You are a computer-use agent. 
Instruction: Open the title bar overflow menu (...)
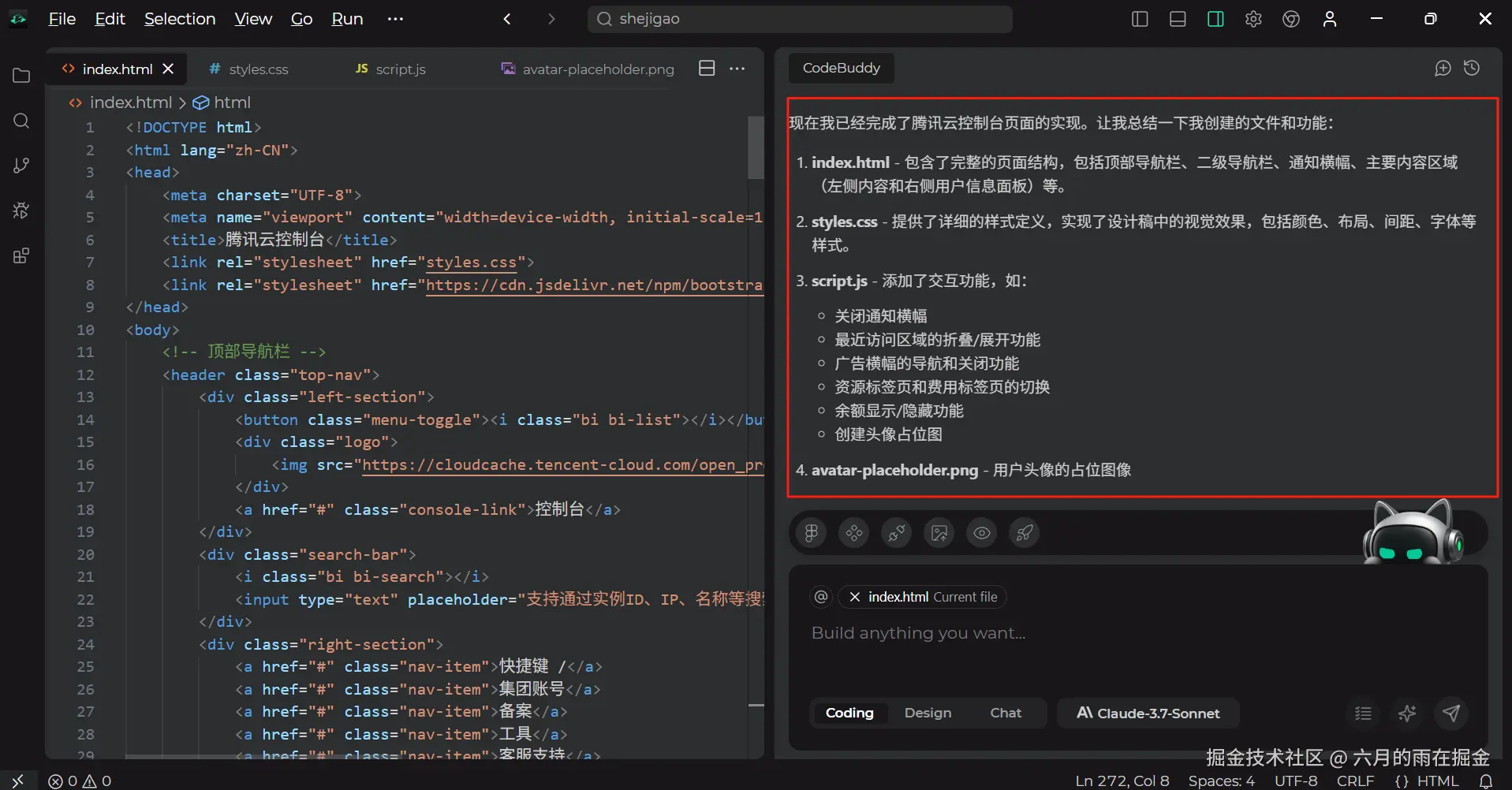tap(395, 19)
